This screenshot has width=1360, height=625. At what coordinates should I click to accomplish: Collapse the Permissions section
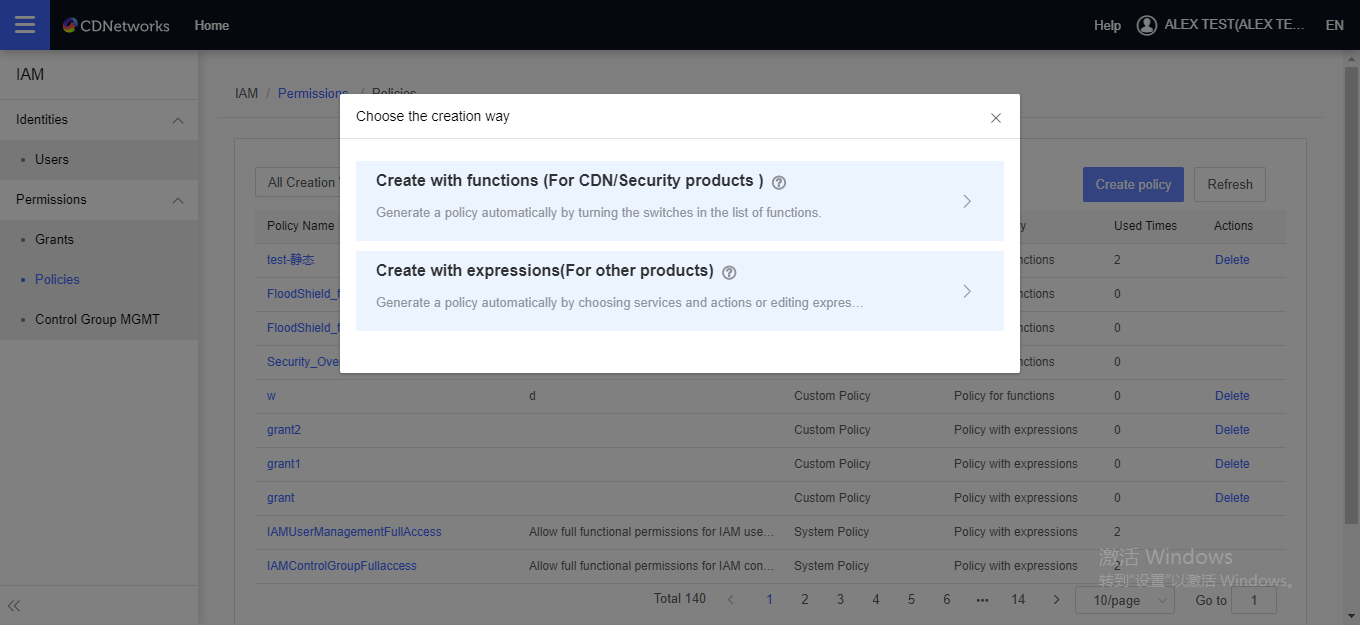178,200
